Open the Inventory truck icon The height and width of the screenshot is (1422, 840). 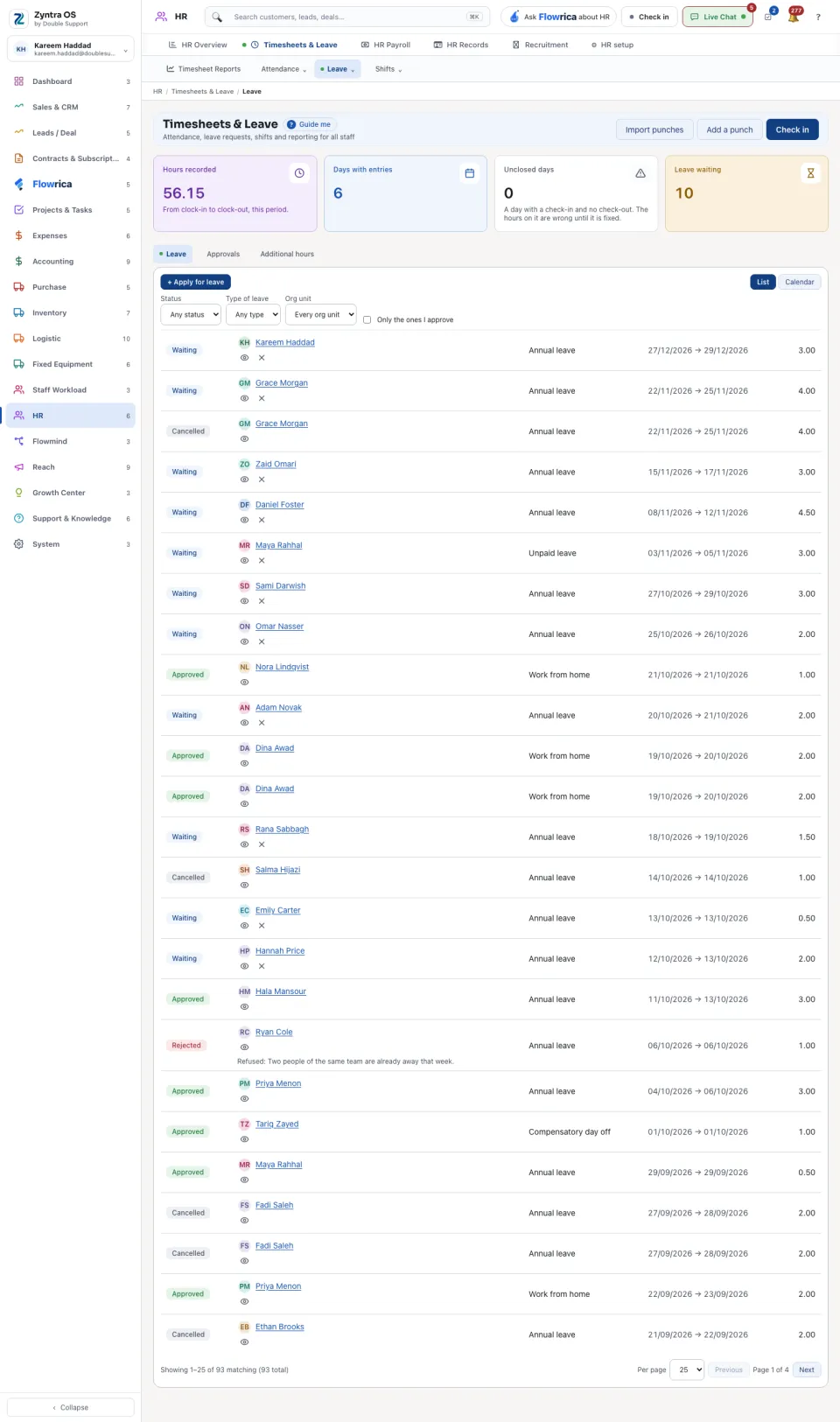tap(18, 312)
